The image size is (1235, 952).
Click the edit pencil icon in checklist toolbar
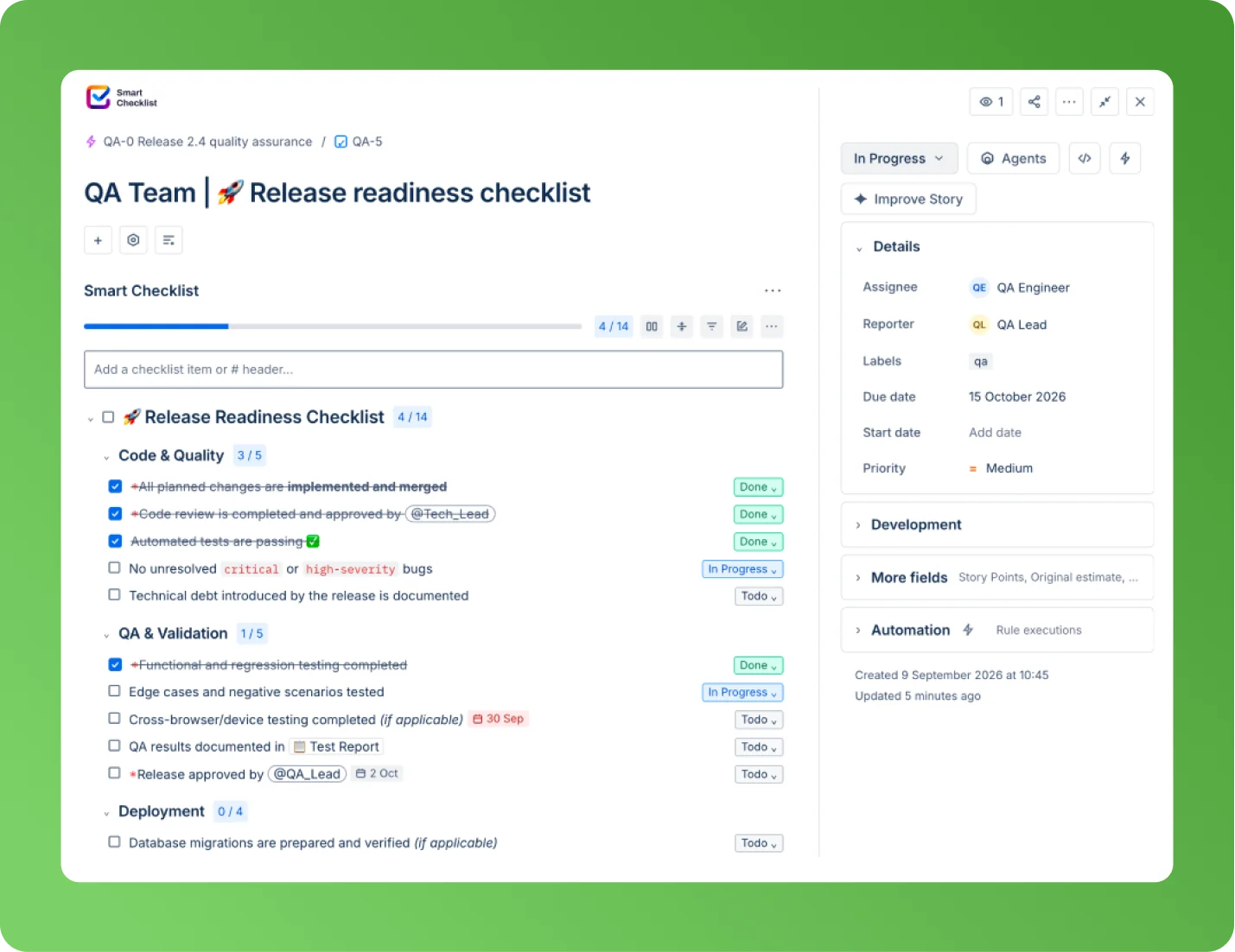[742, 327]
